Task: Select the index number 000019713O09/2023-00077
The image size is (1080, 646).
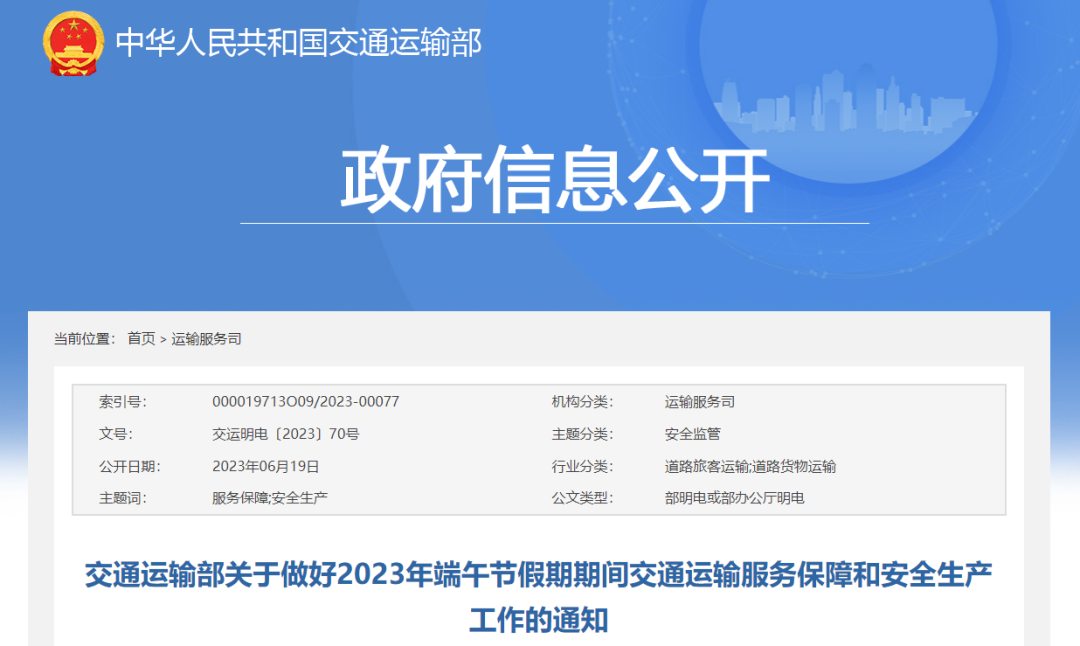Action: (305, 402)
